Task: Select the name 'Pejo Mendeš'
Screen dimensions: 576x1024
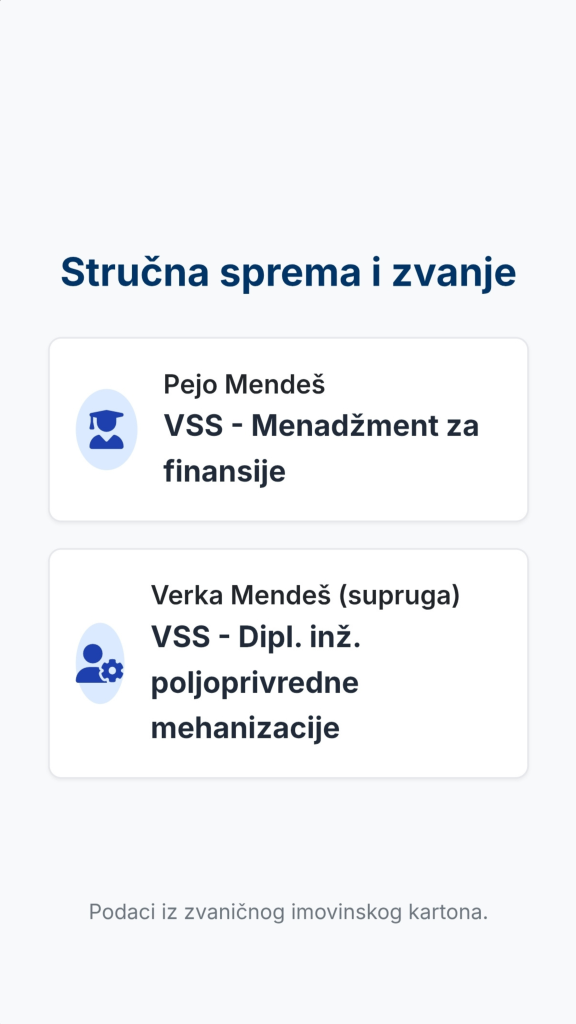Action: click(244, 385)
